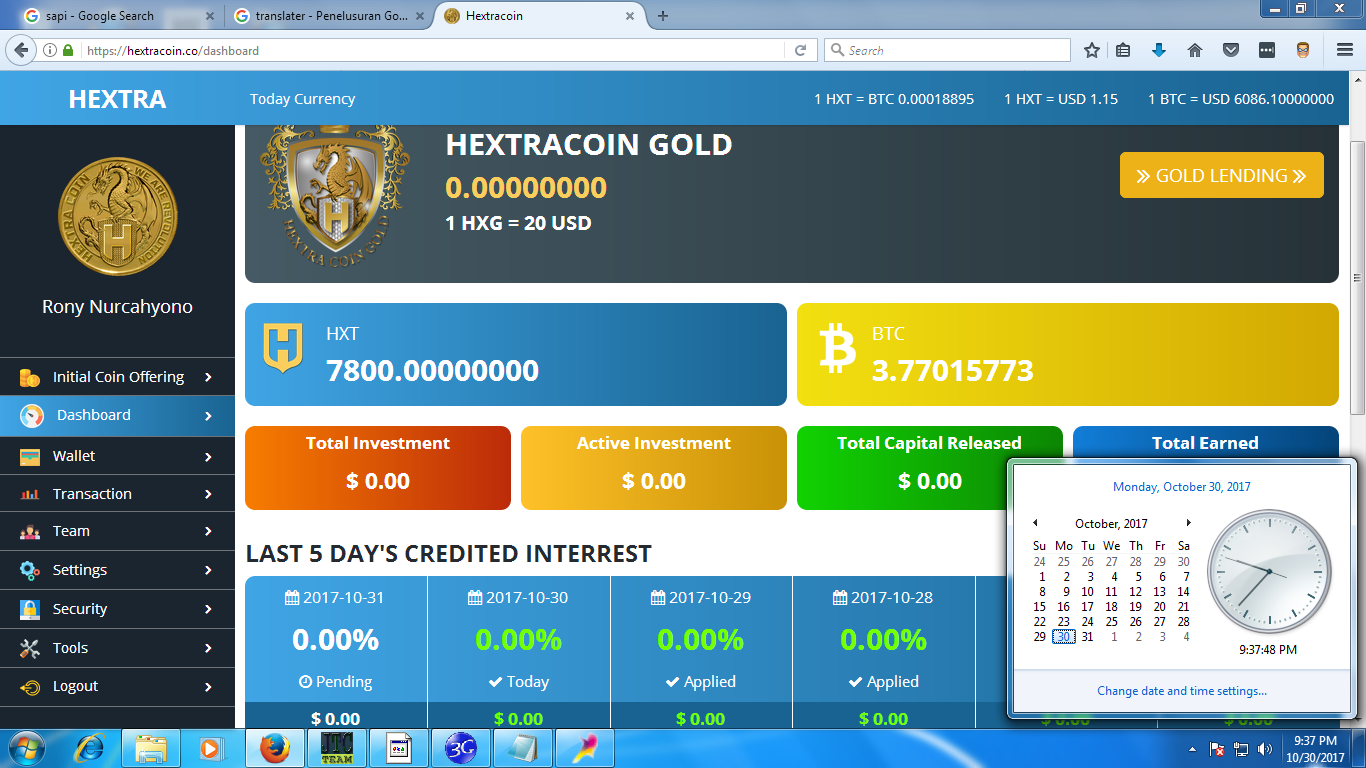The image size is (1366, 768).
Task: Click the wallet icon in the sidebar
Action: coord(30,456)
